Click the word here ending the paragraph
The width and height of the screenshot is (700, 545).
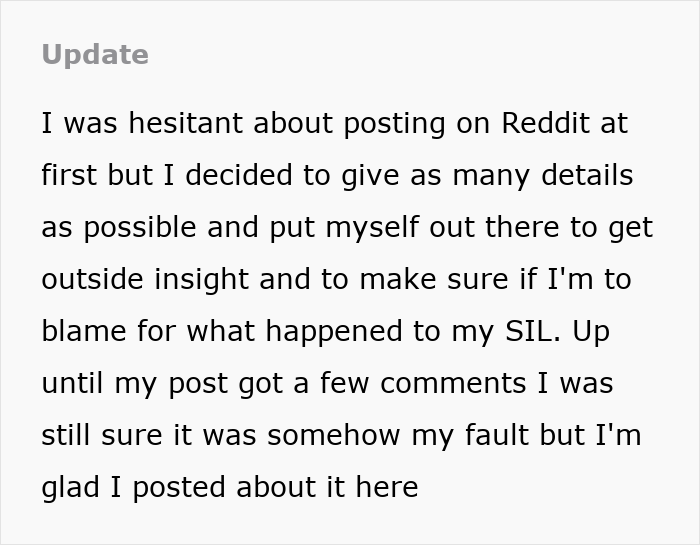[x=387, y=487]
